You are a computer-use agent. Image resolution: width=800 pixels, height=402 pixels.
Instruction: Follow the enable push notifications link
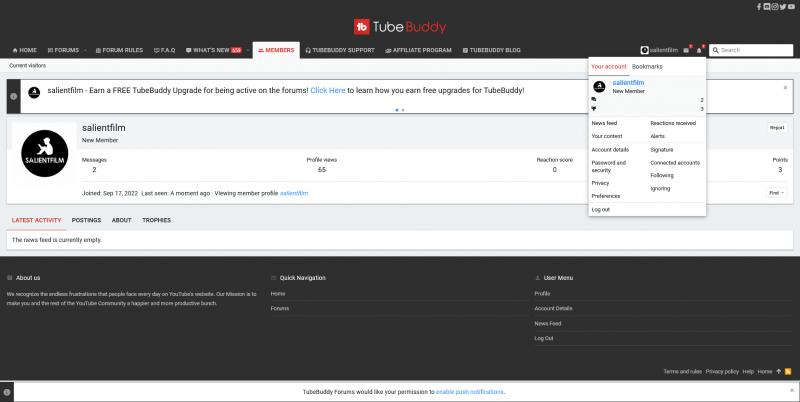click(x=469, y=392)
